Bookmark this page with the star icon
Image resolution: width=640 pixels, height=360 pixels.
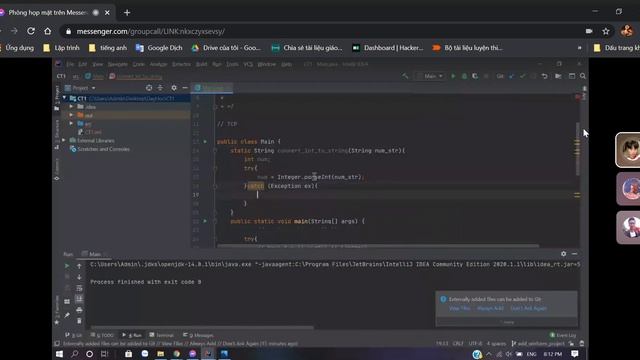click(606, 31)
